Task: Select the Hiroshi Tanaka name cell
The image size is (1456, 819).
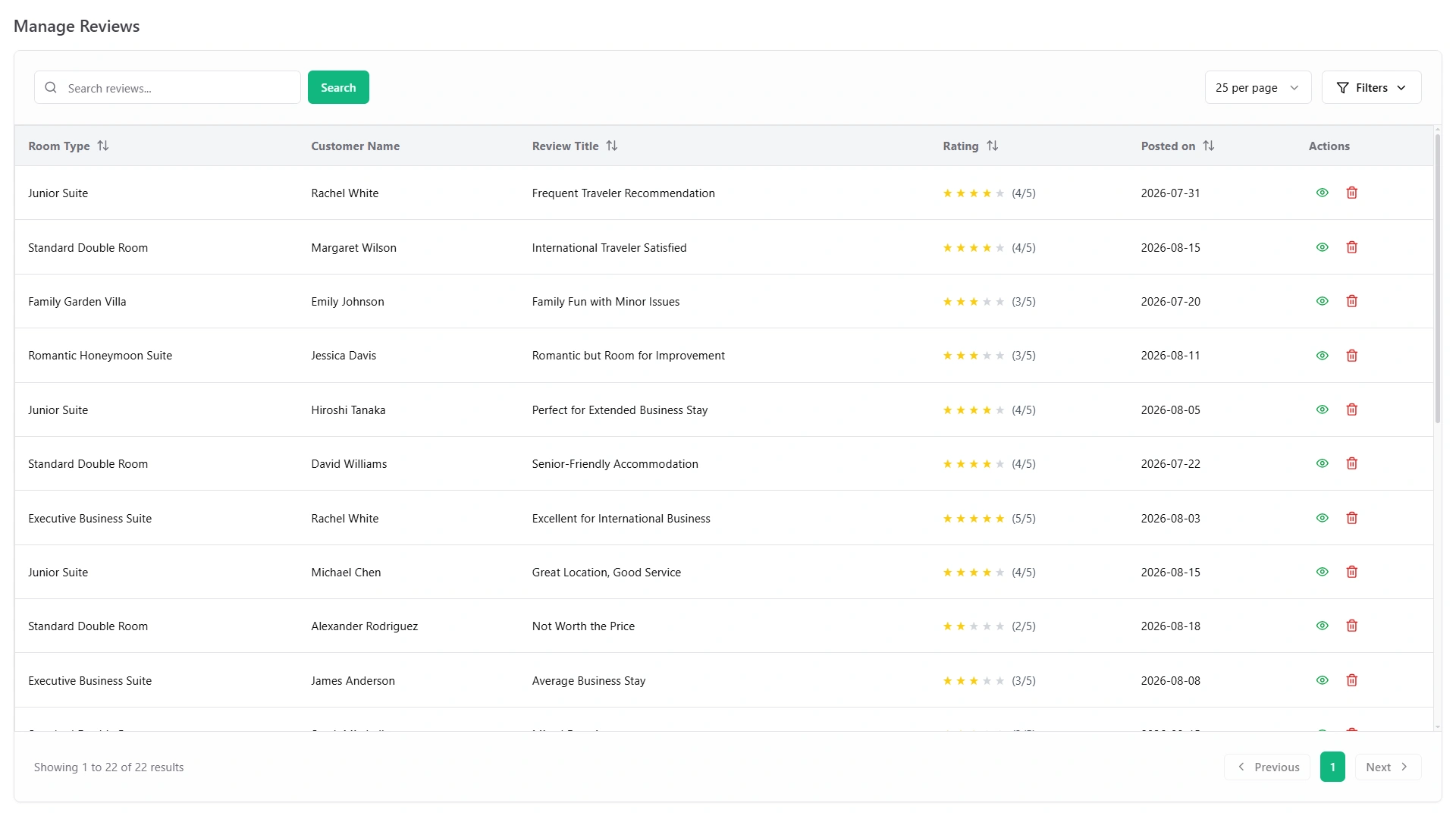Action: click(348, 410)
